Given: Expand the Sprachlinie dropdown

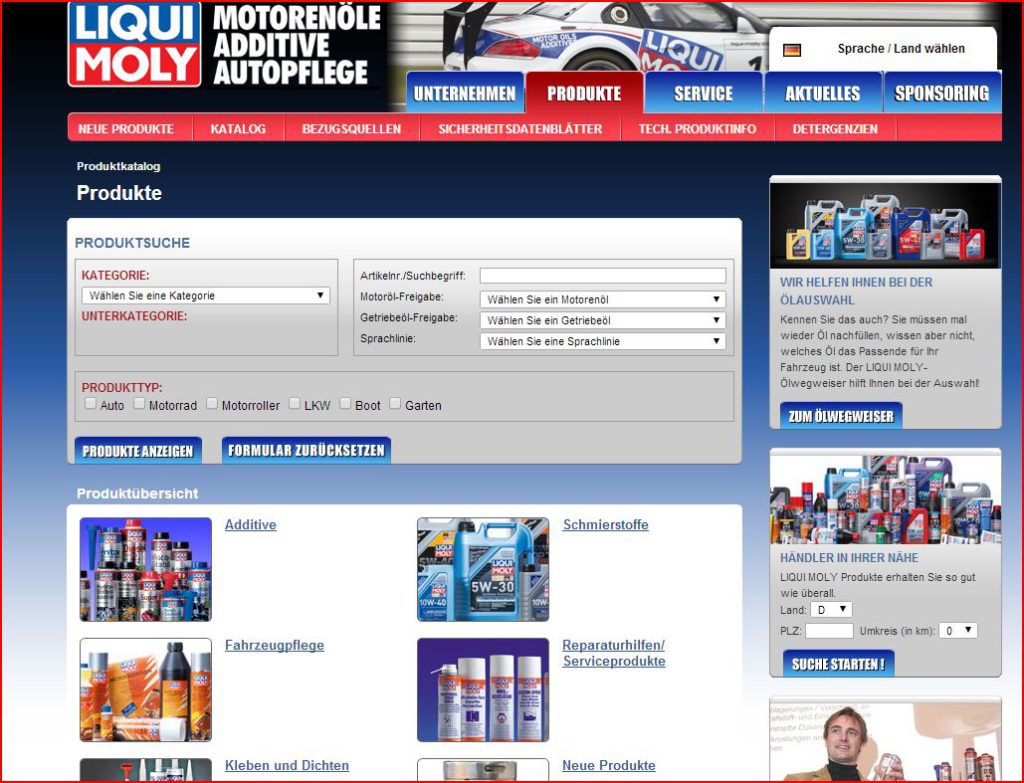Looking at the screenshot, I should click(602, 342).
